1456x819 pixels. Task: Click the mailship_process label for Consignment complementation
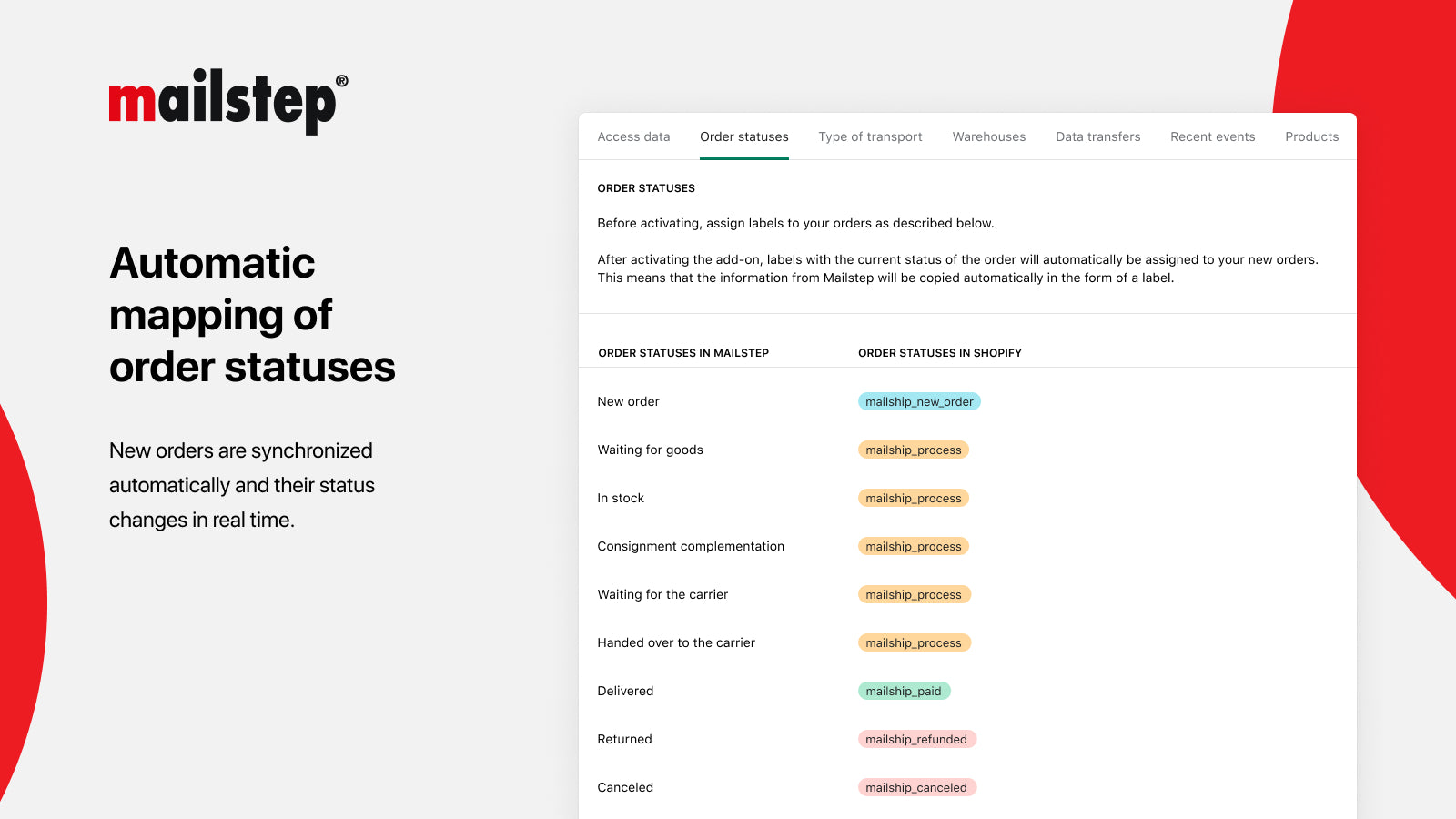[914, 546]
